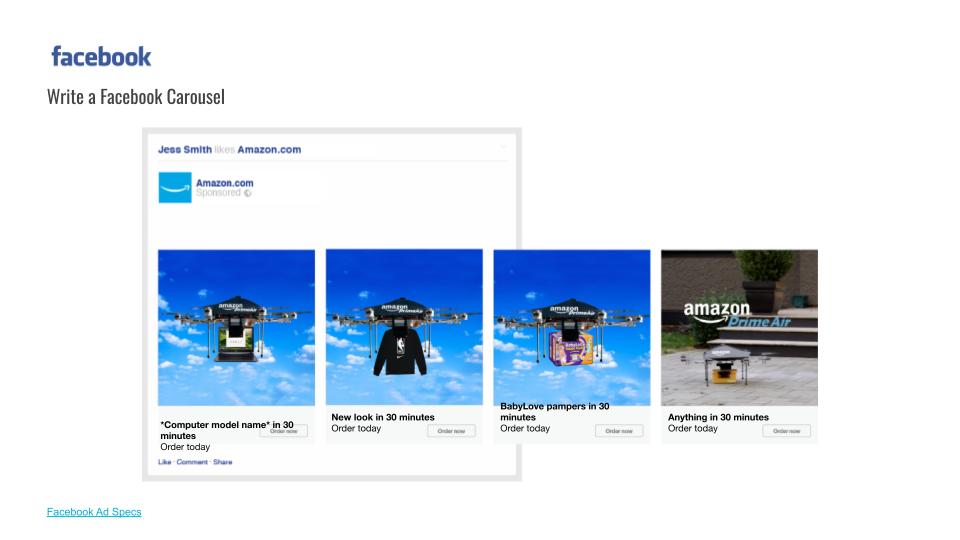Click Amazon.com page name beside logo
The width and height of the screenshot is (960, 540).
point(225,182)
